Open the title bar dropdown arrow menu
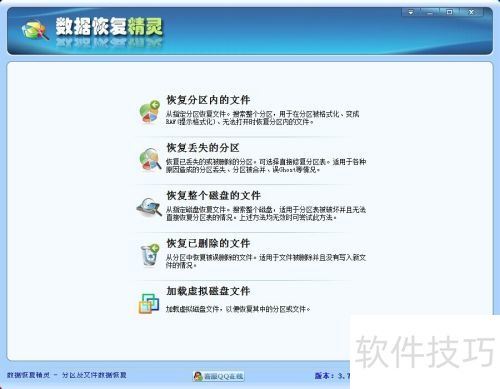The image size is (500, 389). pos(411,12)
